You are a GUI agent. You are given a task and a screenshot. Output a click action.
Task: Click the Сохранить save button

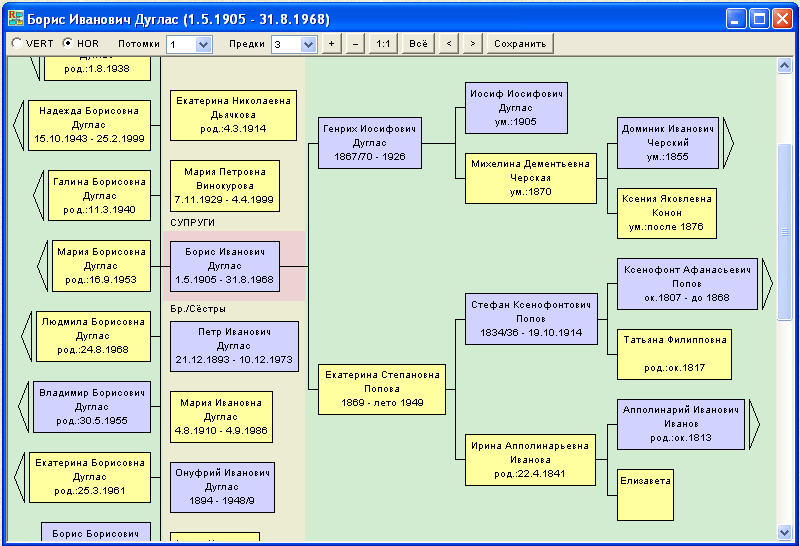(520, 44)
